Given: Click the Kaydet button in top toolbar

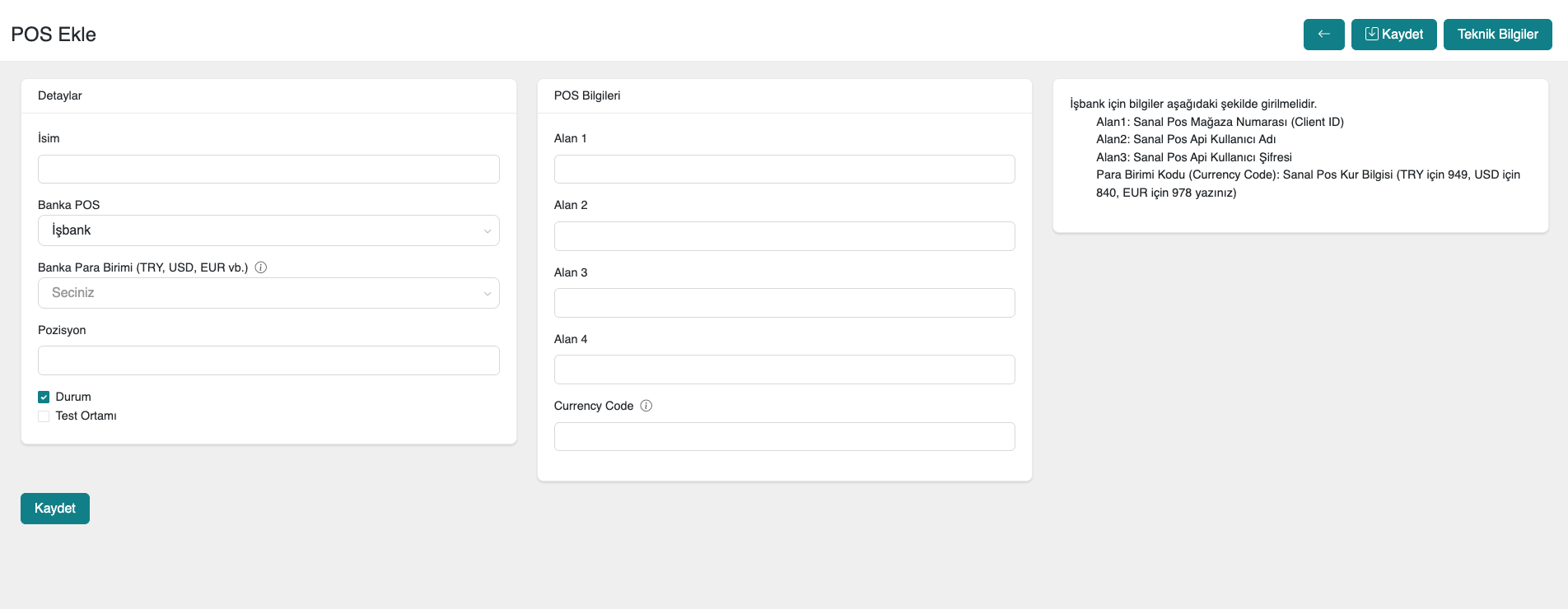Looking at the screenshot, I should [1393, 35].
